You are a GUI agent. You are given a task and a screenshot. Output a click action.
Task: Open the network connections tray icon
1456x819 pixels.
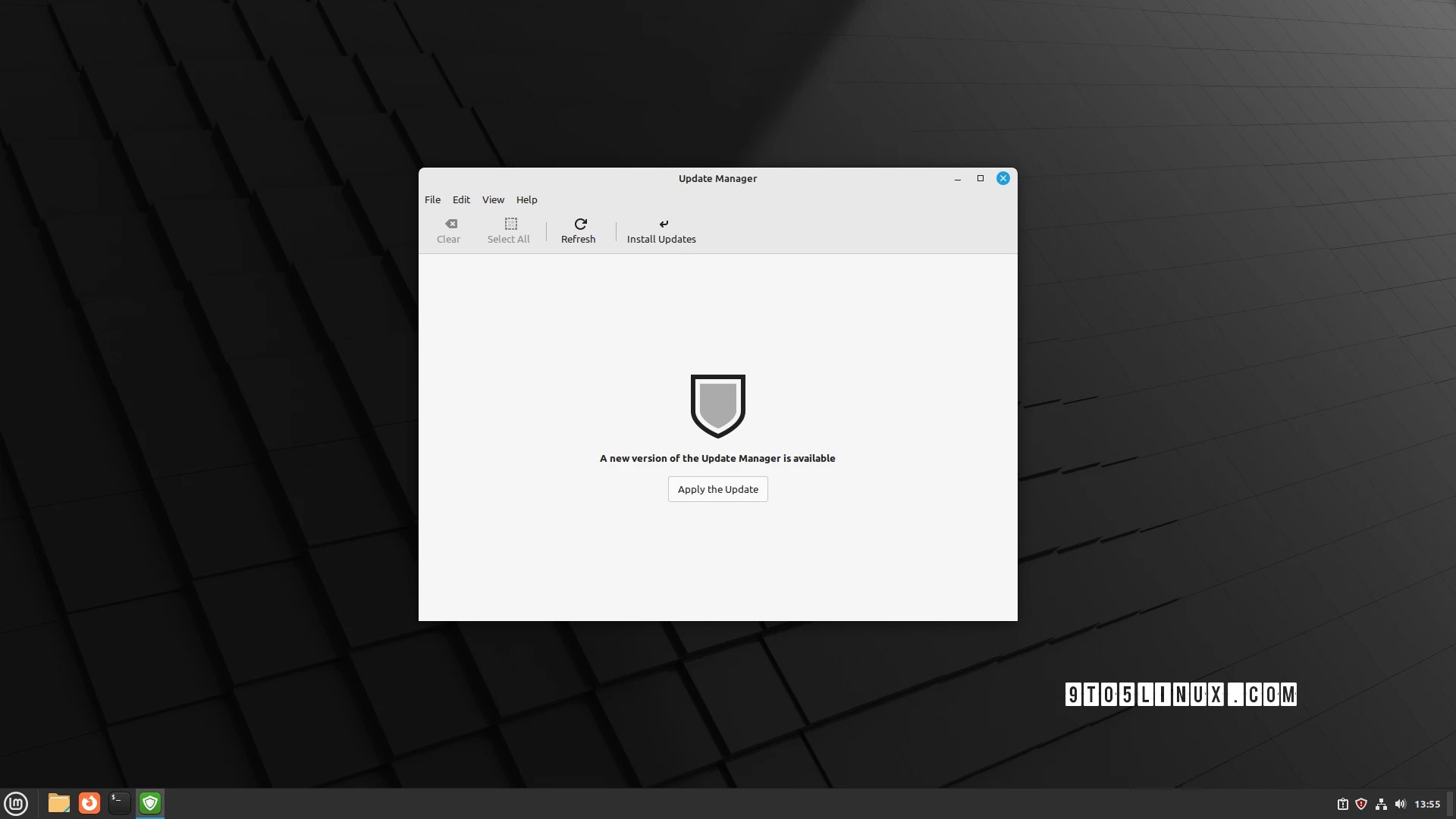pos(1381,804)
